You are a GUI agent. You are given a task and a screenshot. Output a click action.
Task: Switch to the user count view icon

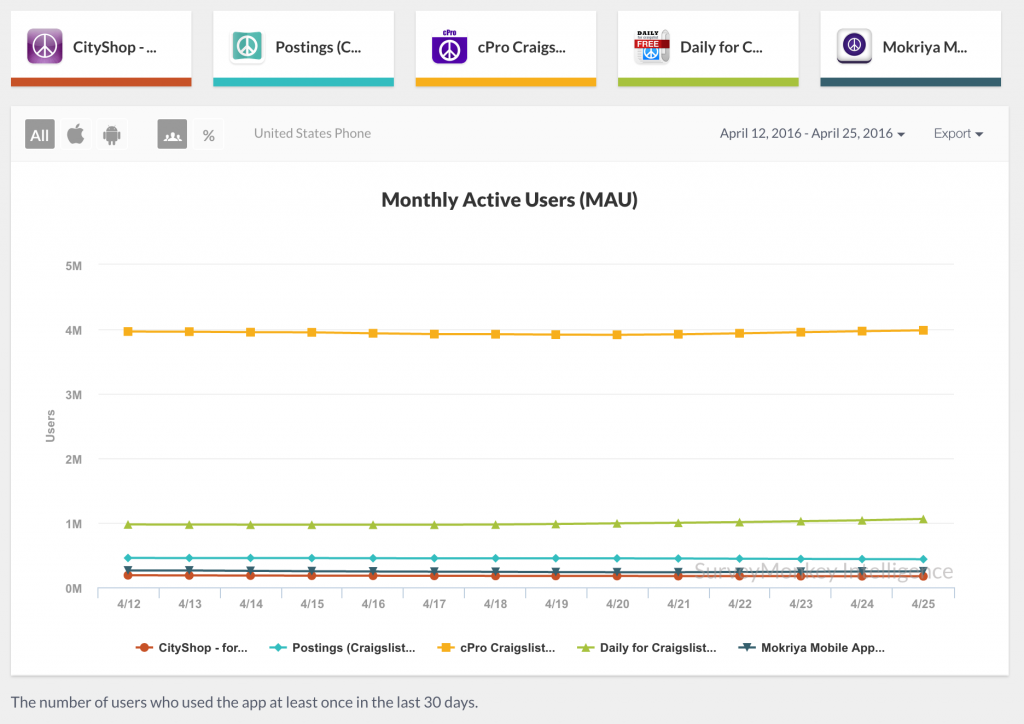[172, 135]
